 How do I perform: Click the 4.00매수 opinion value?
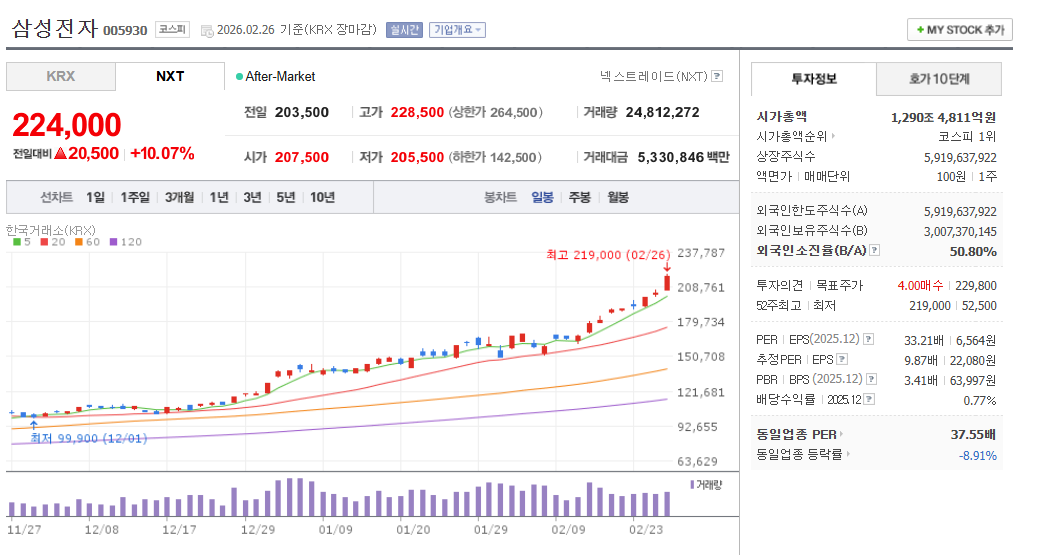(x=920, y=285)
